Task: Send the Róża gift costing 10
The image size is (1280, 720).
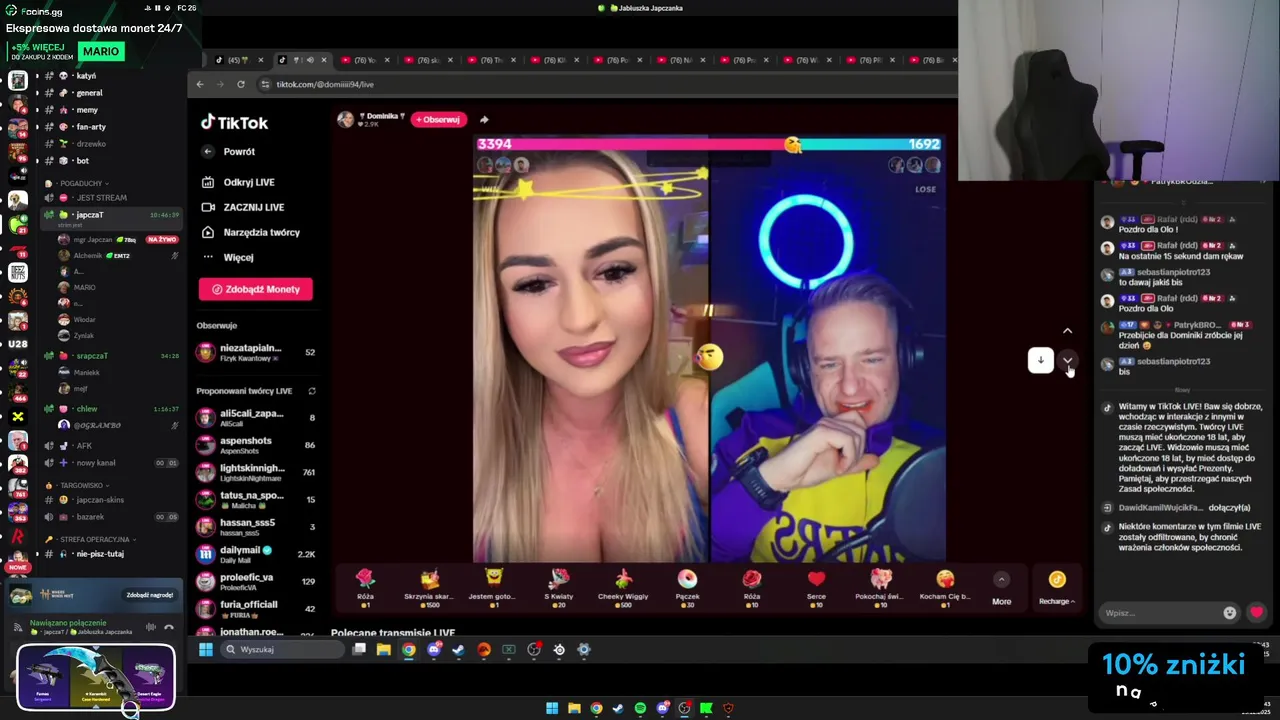Action: click(x=752, y=588)
